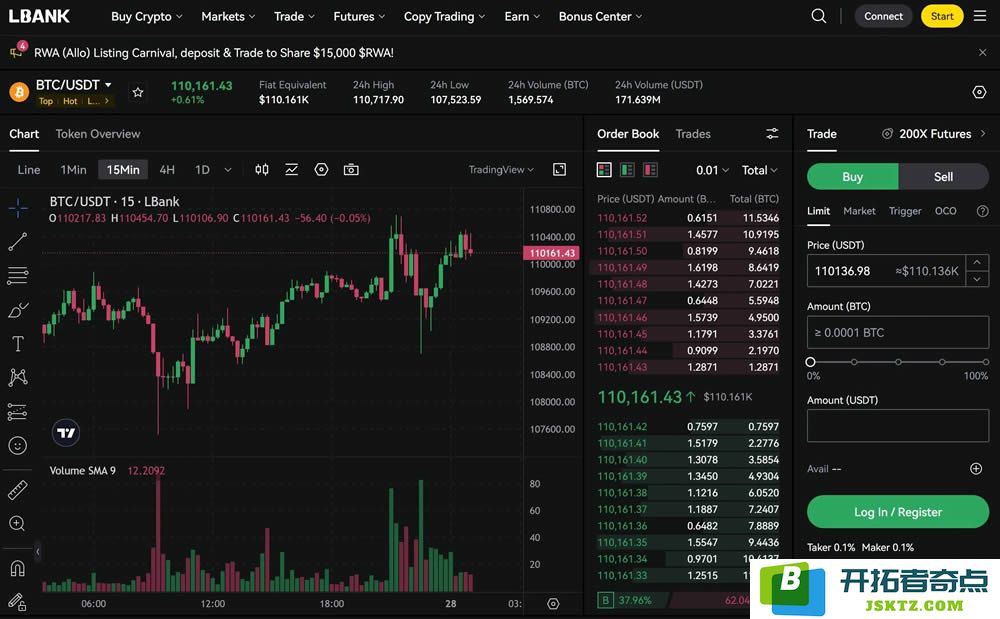
Task: Expand the Markets menu
Action: (228, 17)
